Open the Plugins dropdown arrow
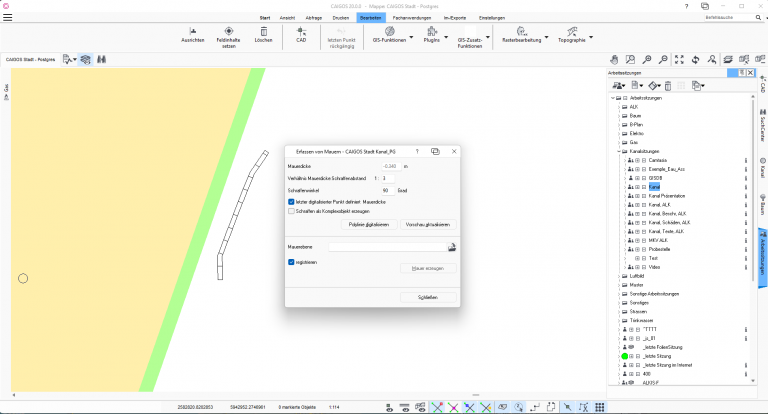 coord(446,37)
